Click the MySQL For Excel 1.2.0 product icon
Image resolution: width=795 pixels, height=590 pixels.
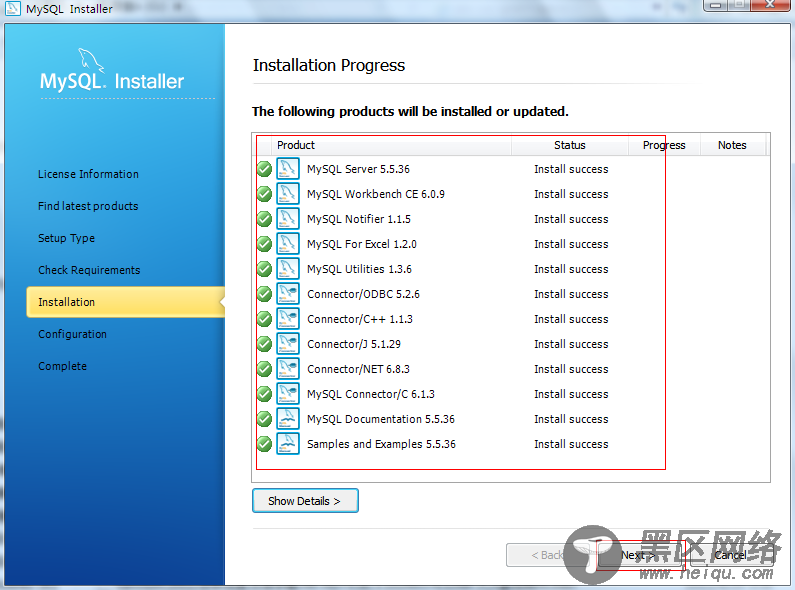pos(287,244)
